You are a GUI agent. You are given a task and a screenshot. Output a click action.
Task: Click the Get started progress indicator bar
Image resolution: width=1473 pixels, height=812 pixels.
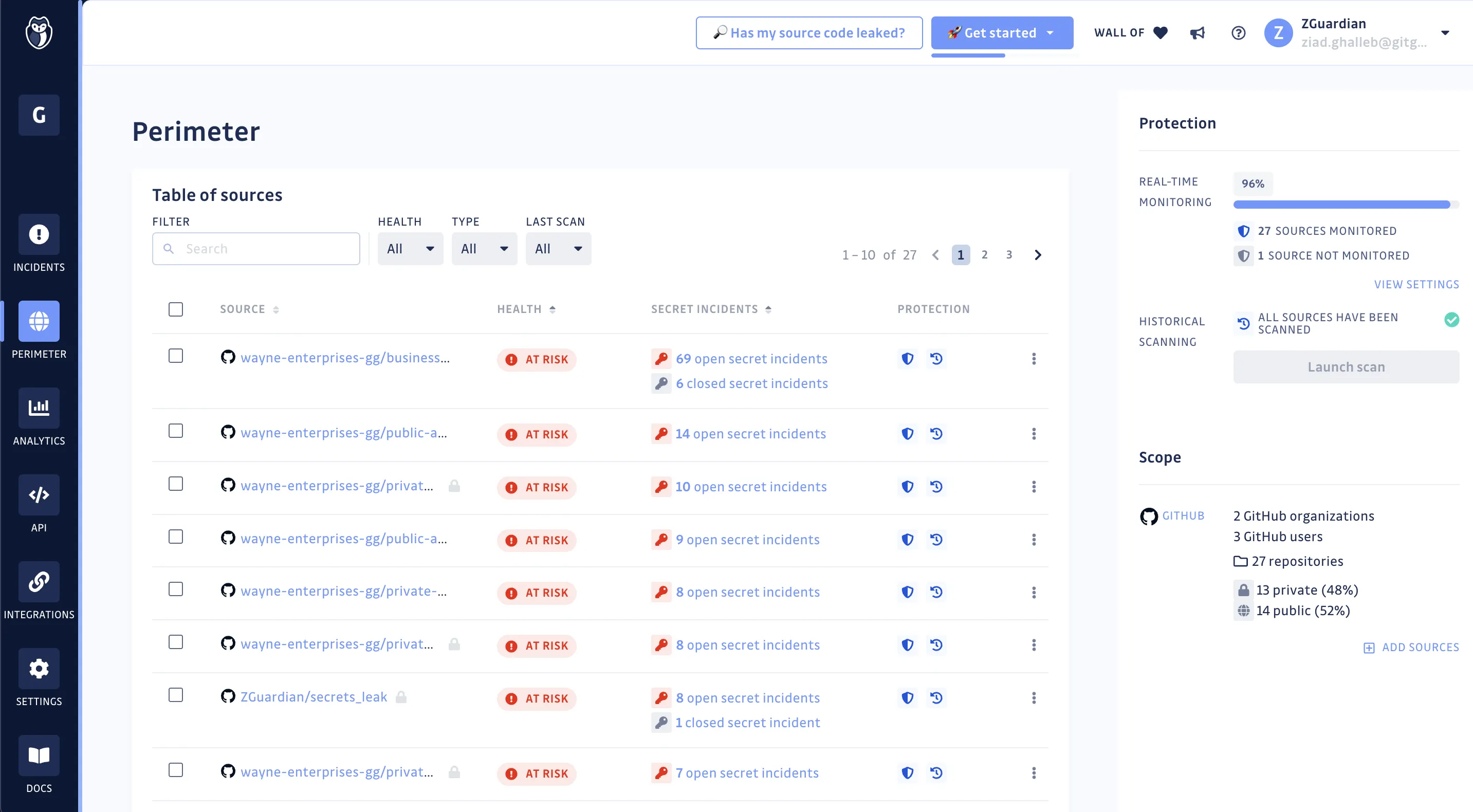[x=968, y=56]
